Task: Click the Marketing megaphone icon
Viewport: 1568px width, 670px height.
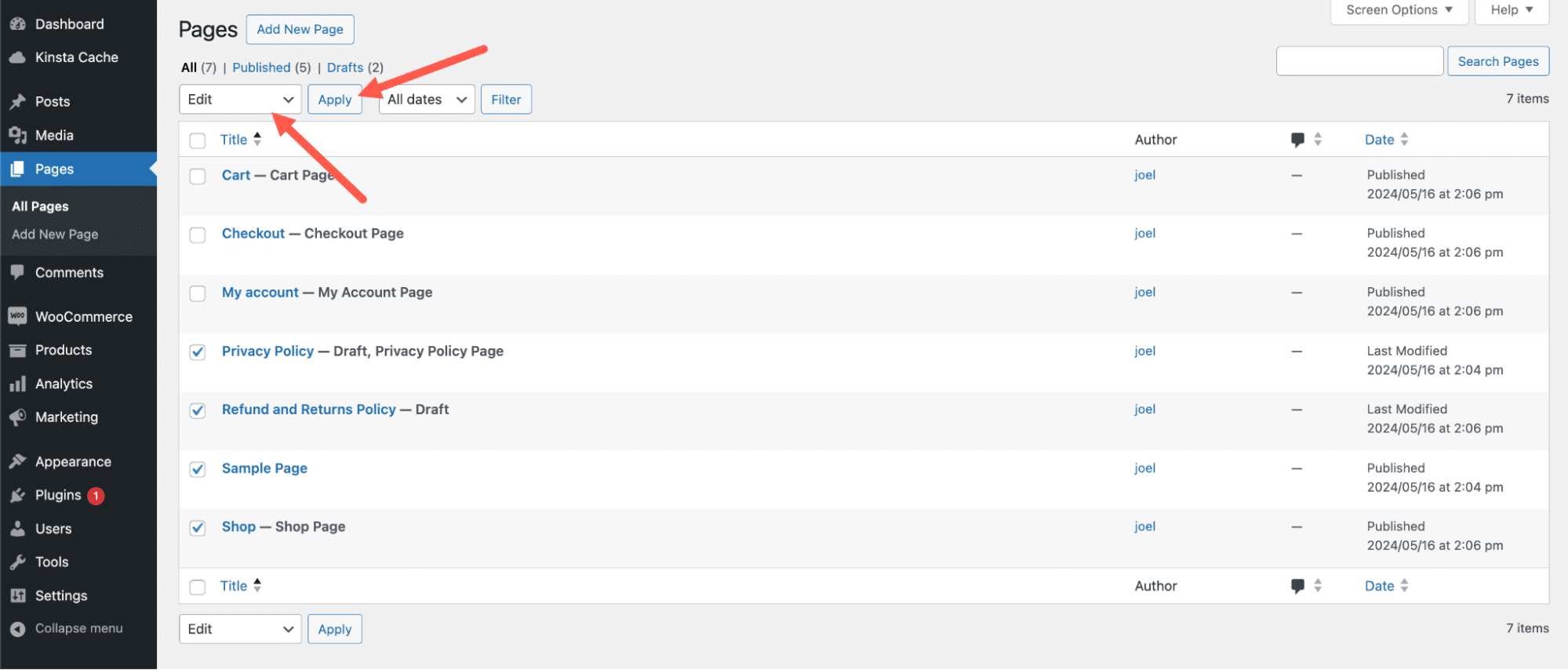Action: pos(17,417)
